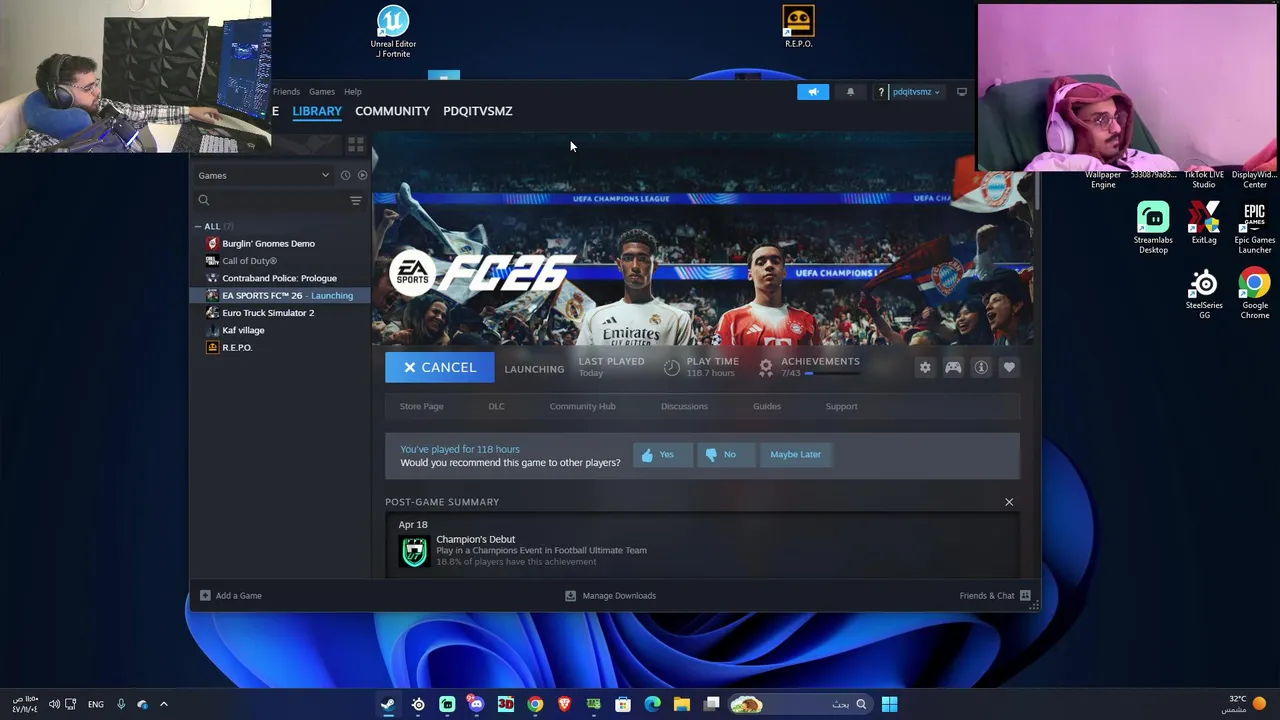Click the library search magnifier icon
The height and width of the screenshot is (720, 1280).
click(204, 200)
